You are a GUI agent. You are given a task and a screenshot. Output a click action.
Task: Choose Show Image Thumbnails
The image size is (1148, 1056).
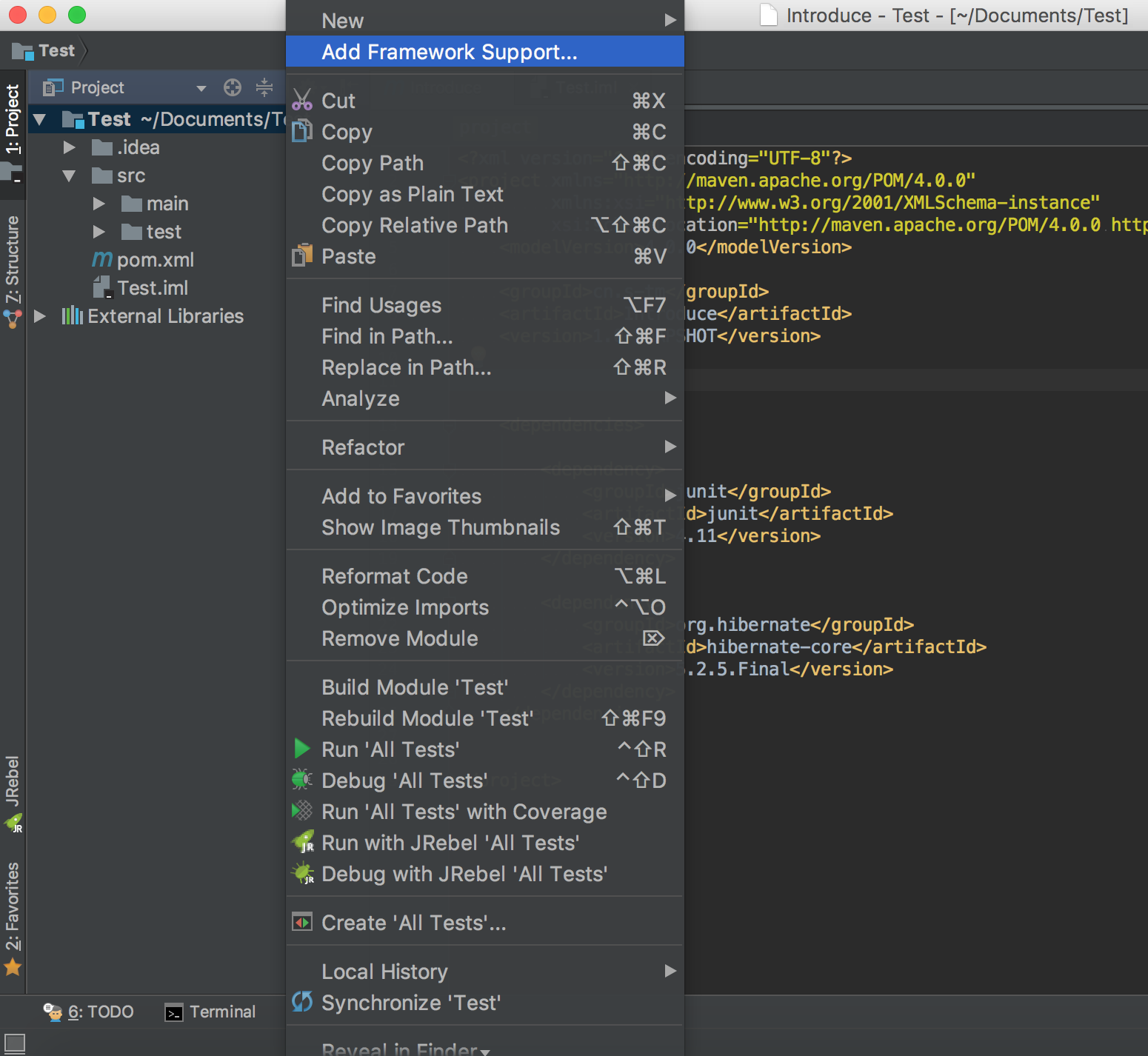(485, 527)
